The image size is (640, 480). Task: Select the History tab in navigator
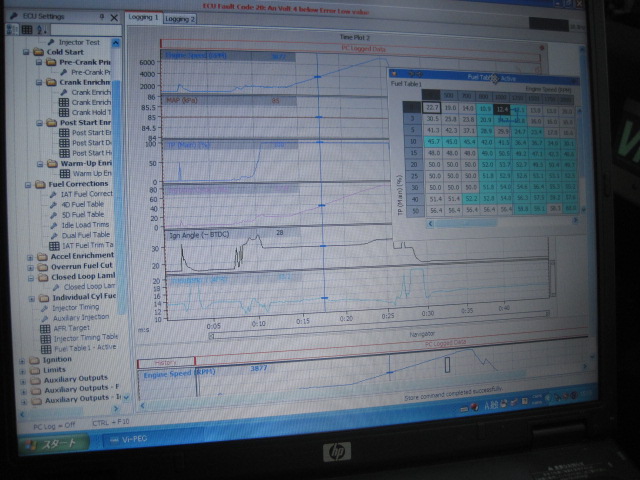[166, 362]
